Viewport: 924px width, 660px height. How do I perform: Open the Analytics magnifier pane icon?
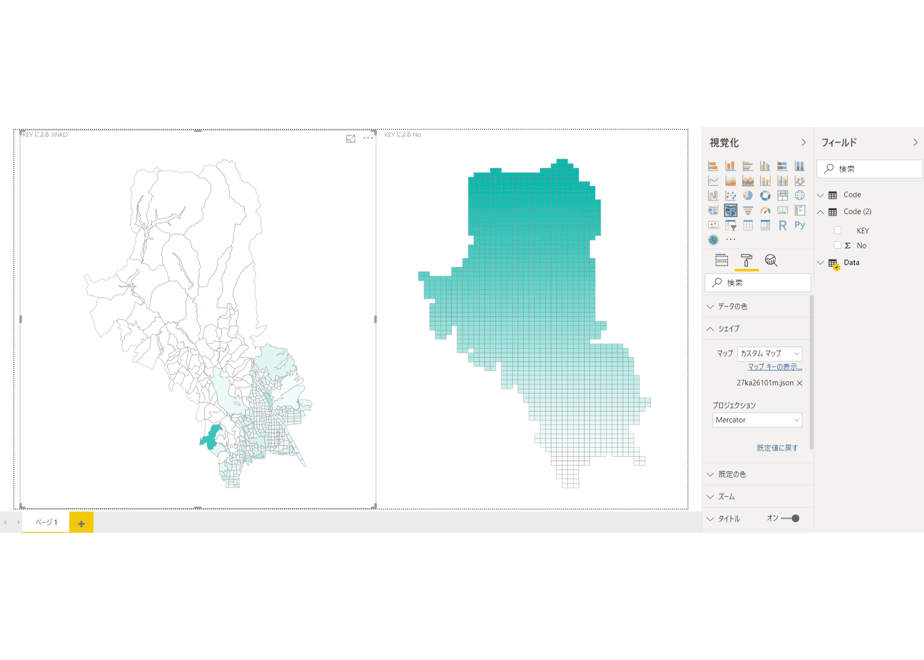[771, 260]
